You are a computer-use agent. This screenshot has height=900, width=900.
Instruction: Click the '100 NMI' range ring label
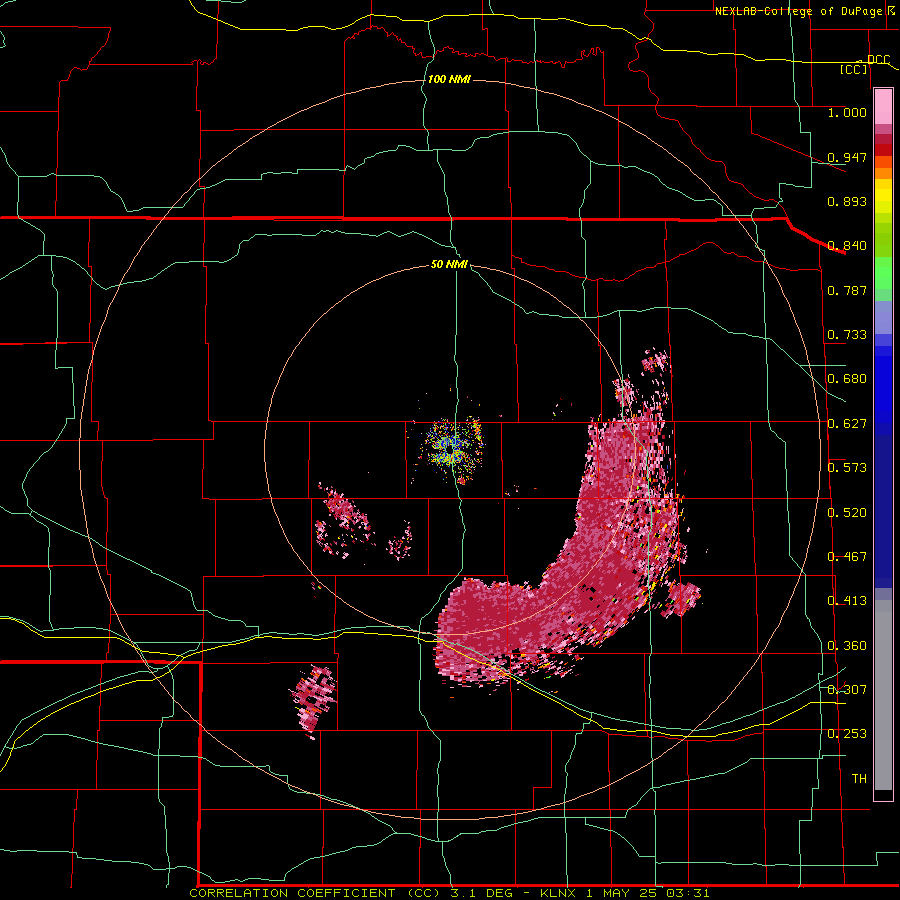pyautogui.click(x=449, y=79)
